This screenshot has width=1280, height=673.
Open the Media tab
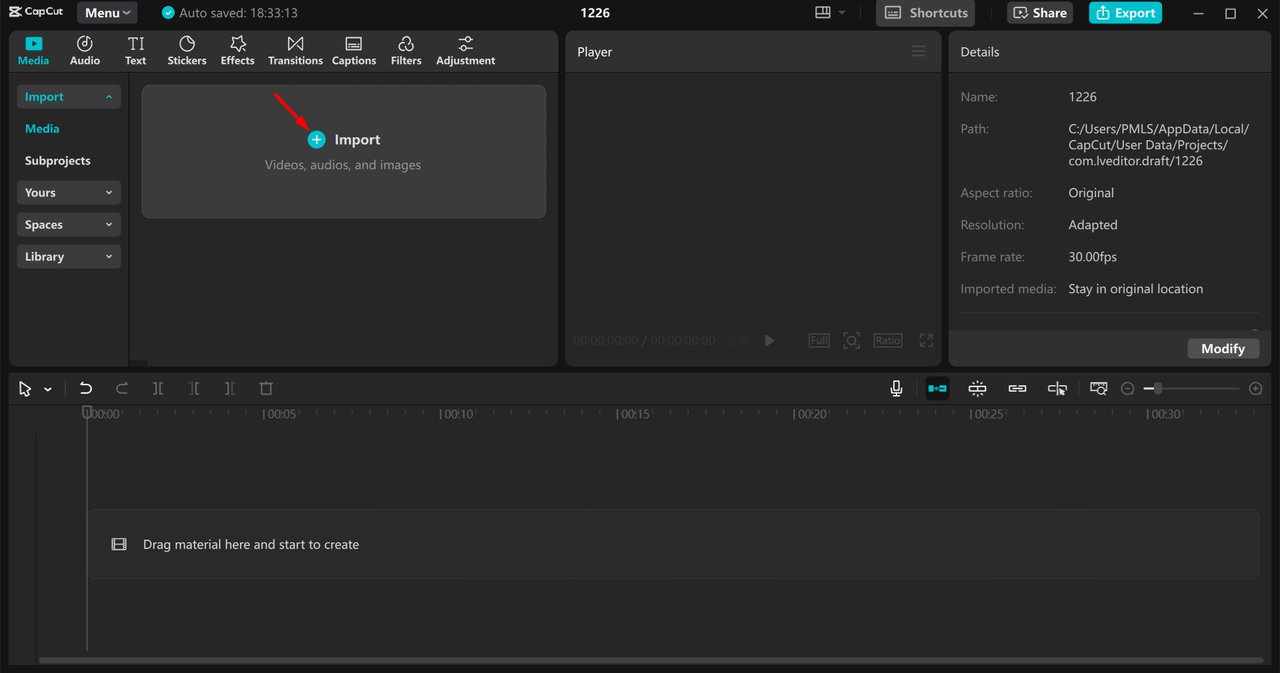click(x=33, y=51)
